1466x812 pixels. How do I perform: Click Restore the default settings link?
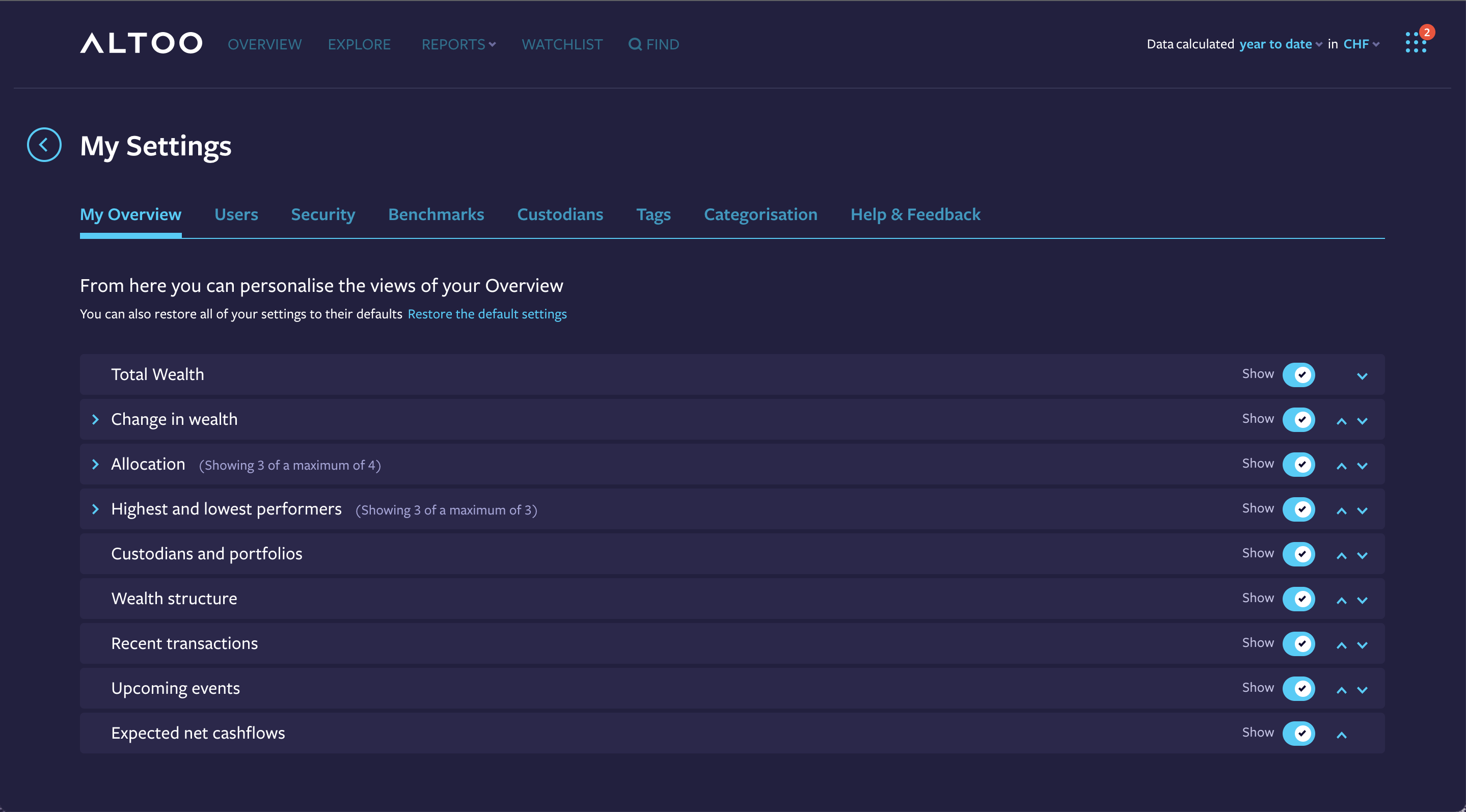[487, 314]
